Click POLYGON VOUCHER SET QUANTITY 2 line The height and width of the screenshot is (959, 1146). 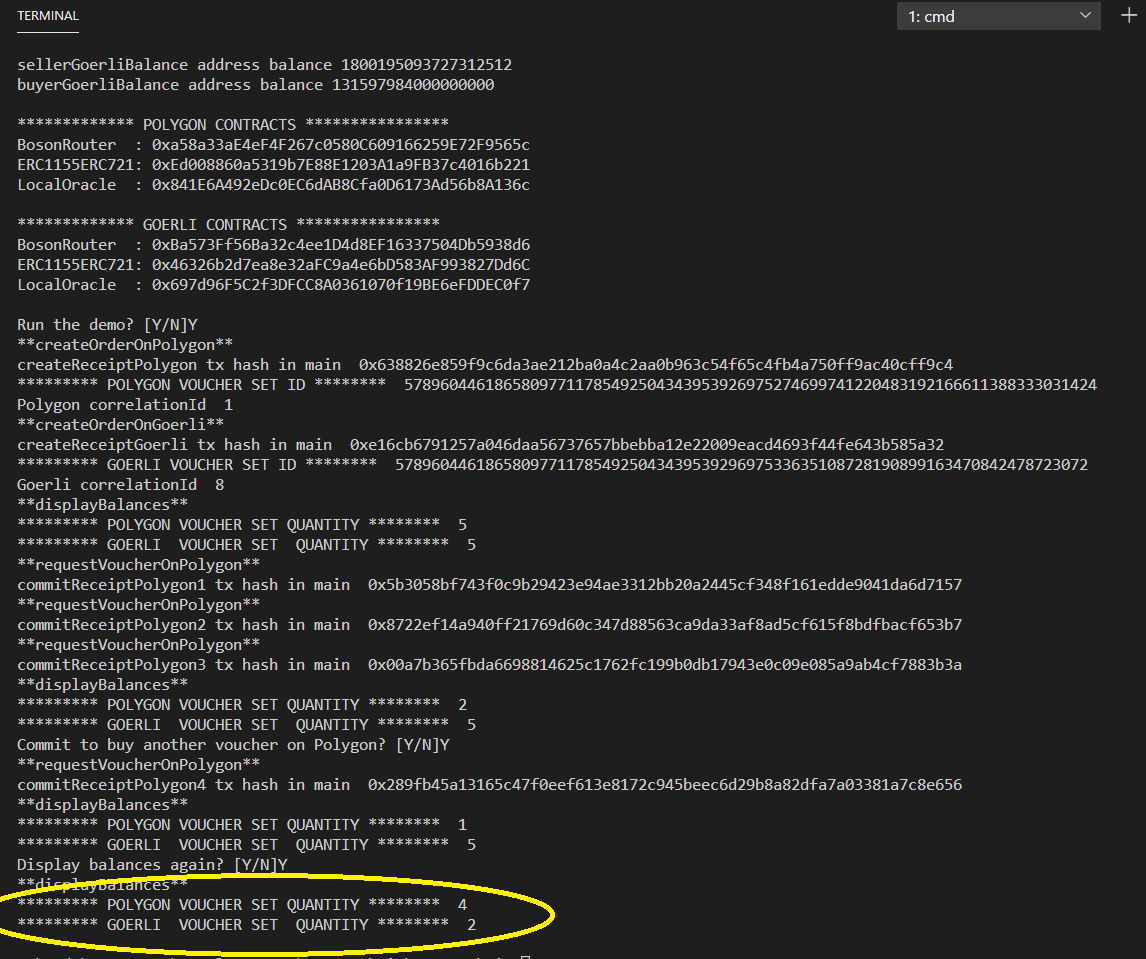point(242,705)
